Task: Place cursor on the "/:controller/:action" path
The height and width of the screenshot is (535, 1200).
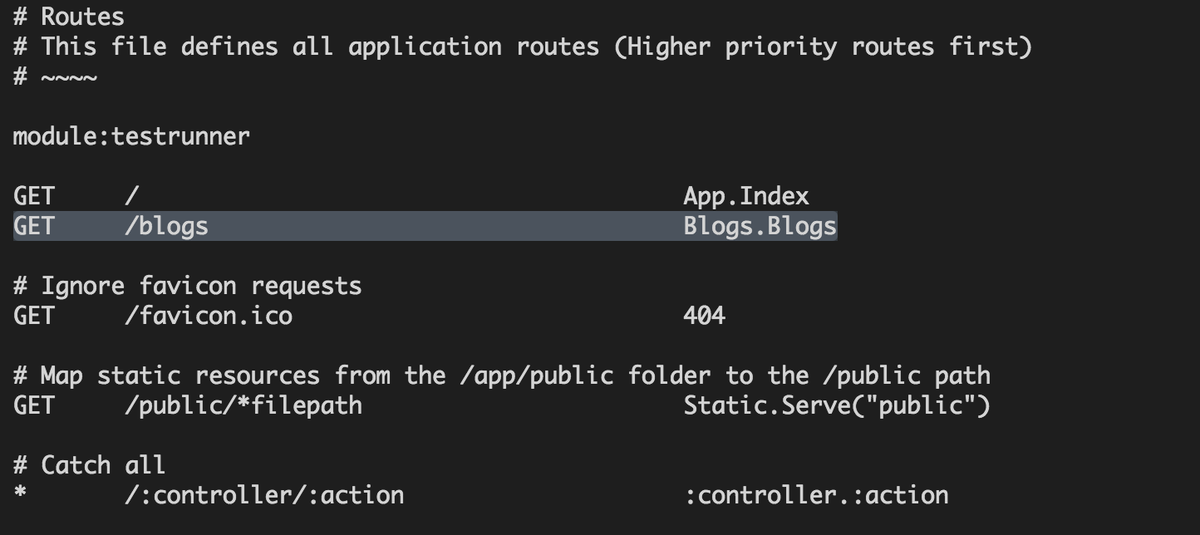Action: tap(264, 494)
